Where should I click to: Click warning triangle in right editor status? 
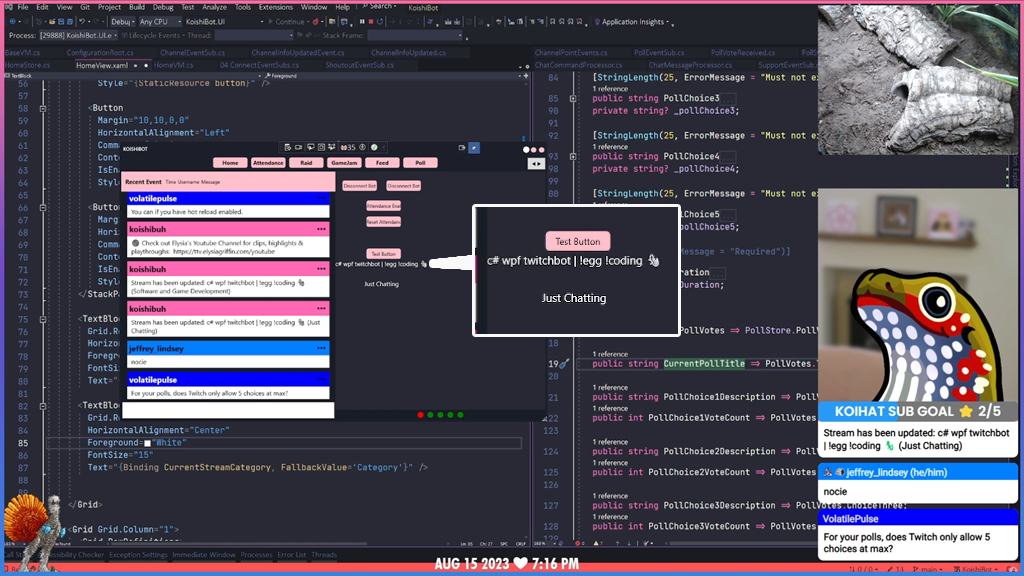coord(596,543)
